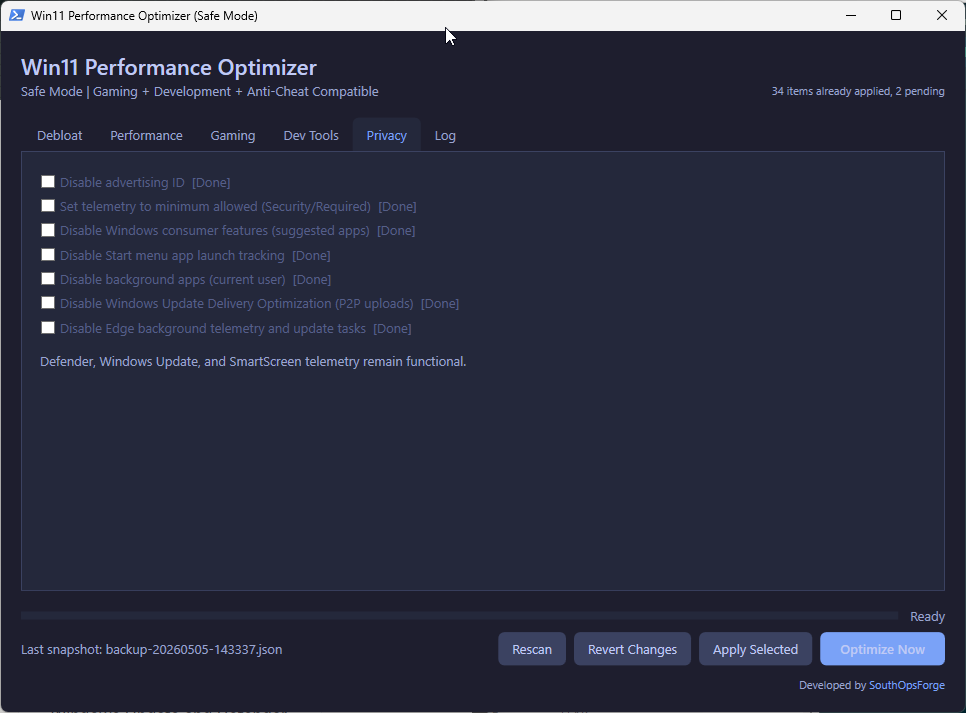The height and width of the screenshot is (713, 966).
Task: Start the Optimize Now action
Action: click(x=882, y=649)
